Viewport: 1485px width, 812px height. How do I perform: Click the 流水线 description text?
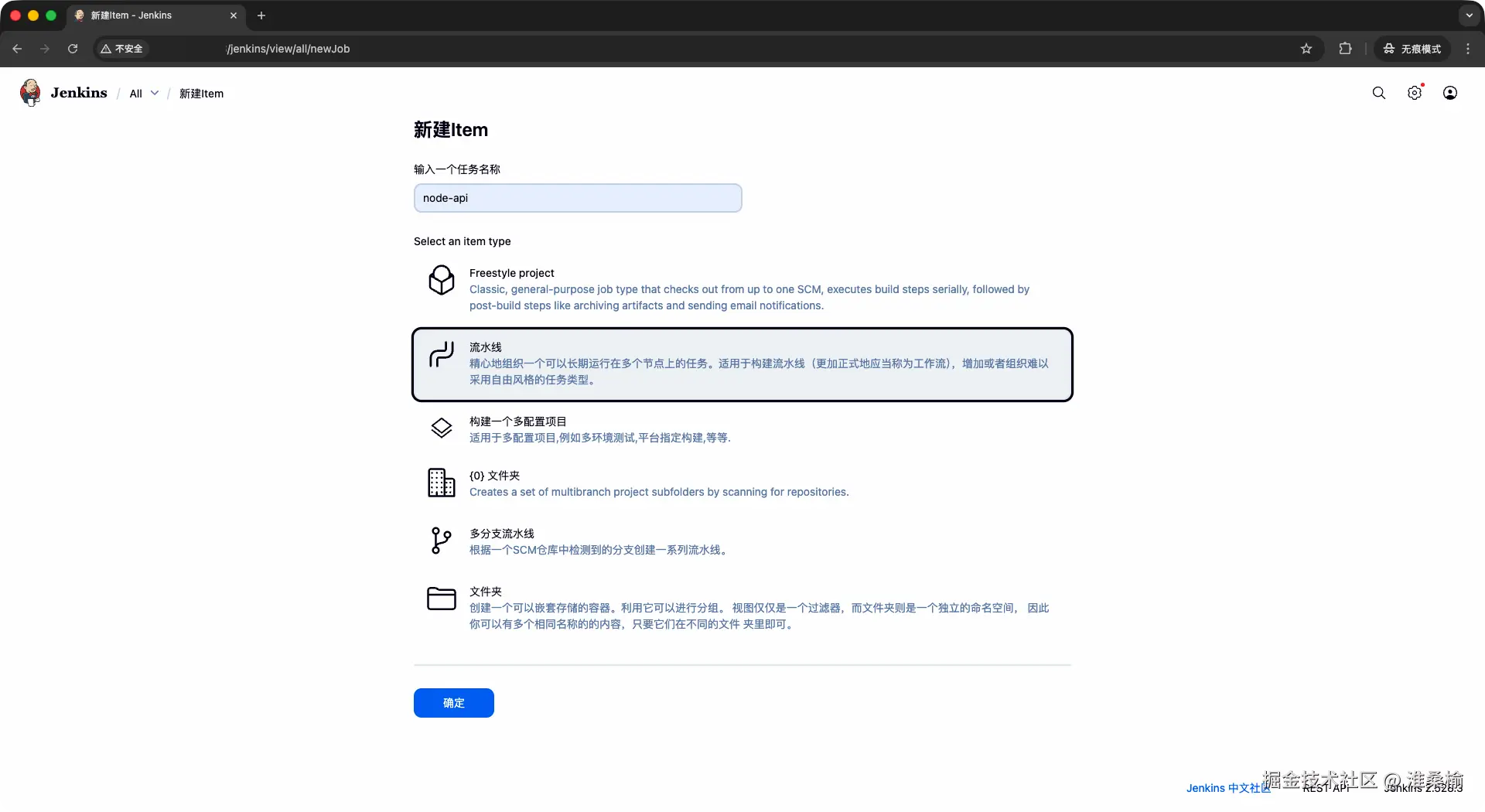click(759, 372)
